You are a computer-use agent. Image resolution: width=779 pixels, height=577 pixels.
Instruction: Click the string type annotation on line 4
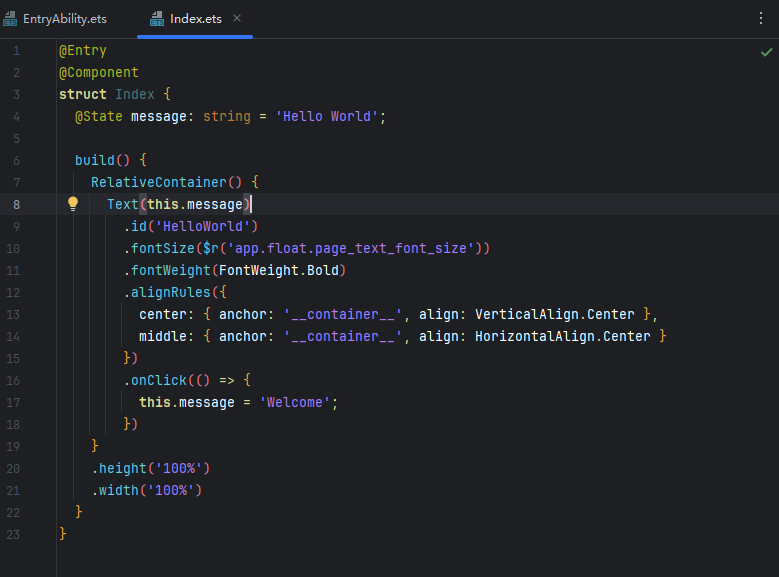click(227, 116)
